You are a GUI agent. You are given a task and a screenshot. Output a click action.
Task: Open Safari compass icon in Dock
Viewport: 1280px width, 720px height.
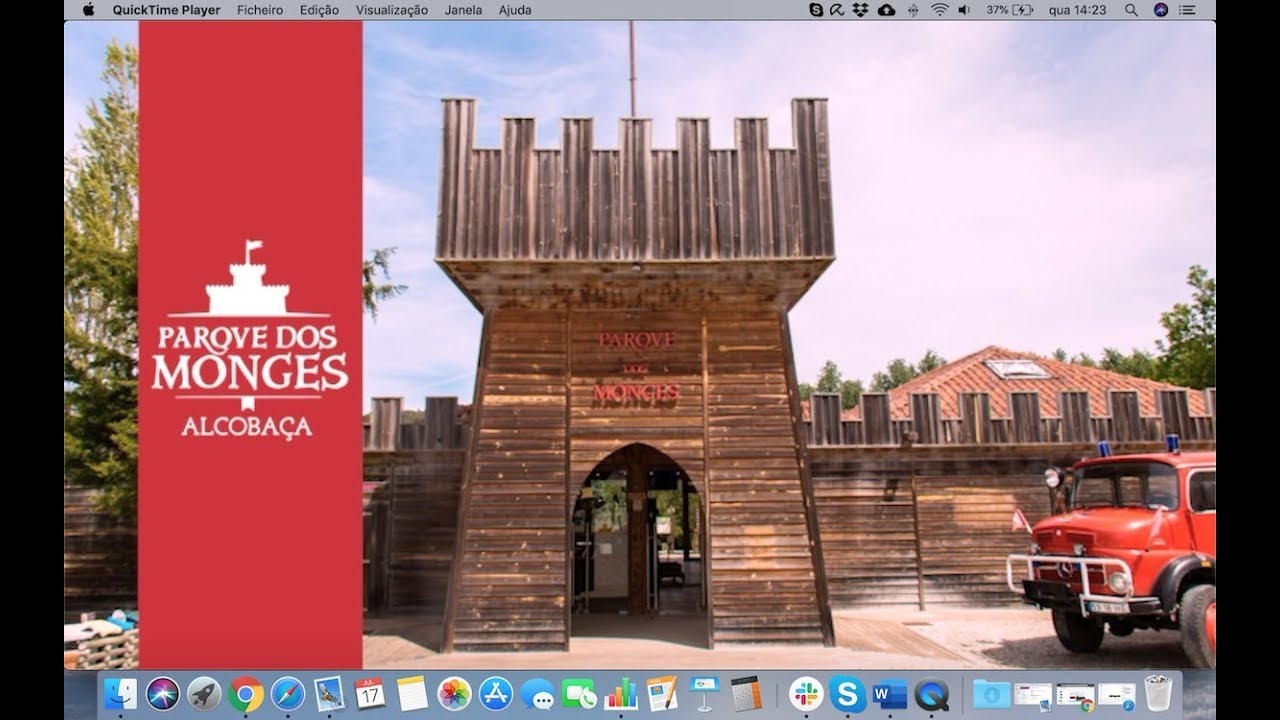click(x=288, y=693)
